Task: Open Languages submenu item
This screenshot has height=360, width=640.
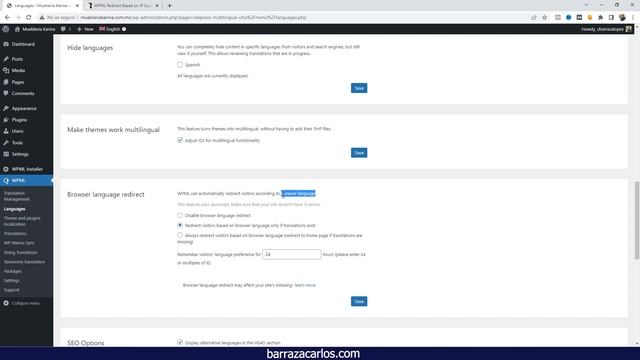Action: point(14,209)
